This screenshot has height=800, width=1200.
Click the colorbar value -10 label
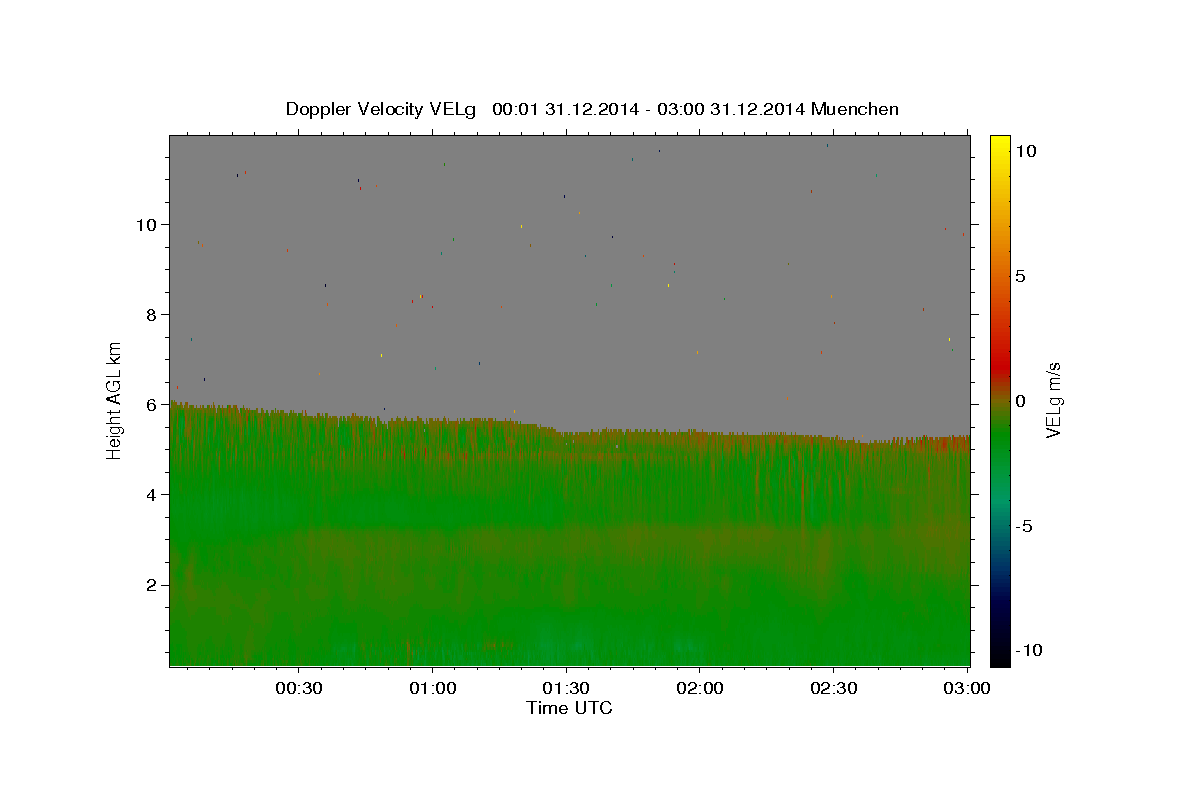(x=1029, y=650)
